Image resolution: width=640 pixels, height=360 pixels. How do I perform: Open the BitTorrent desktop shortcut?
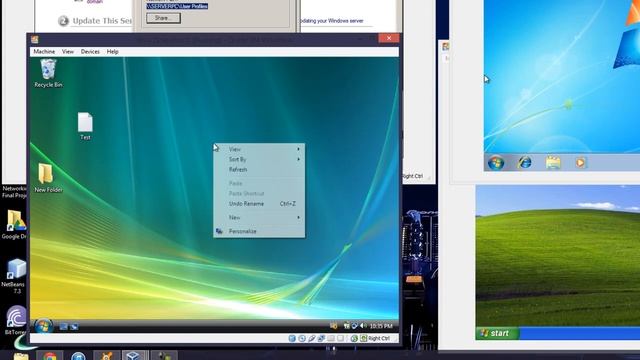coord(16,320)
